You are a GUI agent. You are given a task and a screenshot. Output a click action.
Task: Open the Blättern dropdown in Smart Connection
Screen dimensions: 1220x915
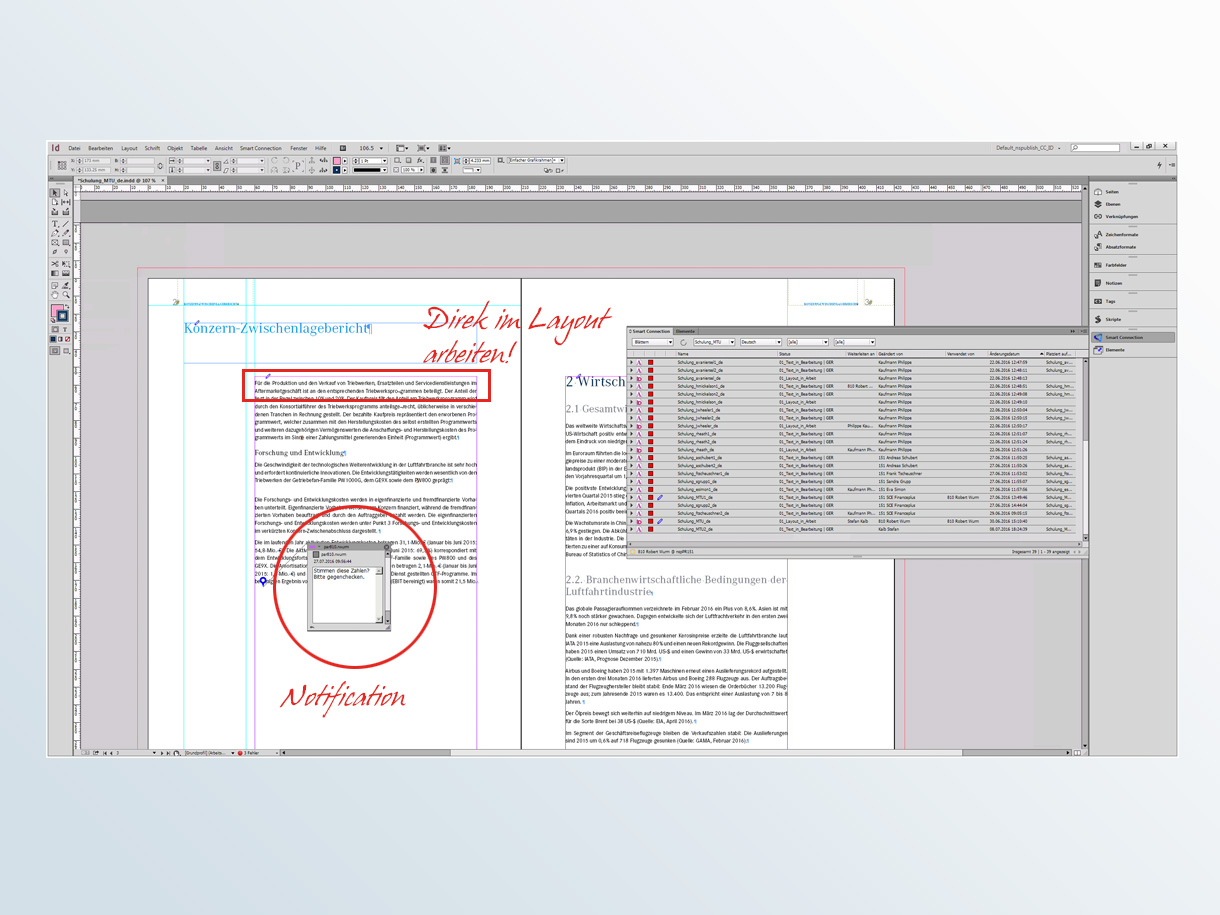click(x=653, y=342)
